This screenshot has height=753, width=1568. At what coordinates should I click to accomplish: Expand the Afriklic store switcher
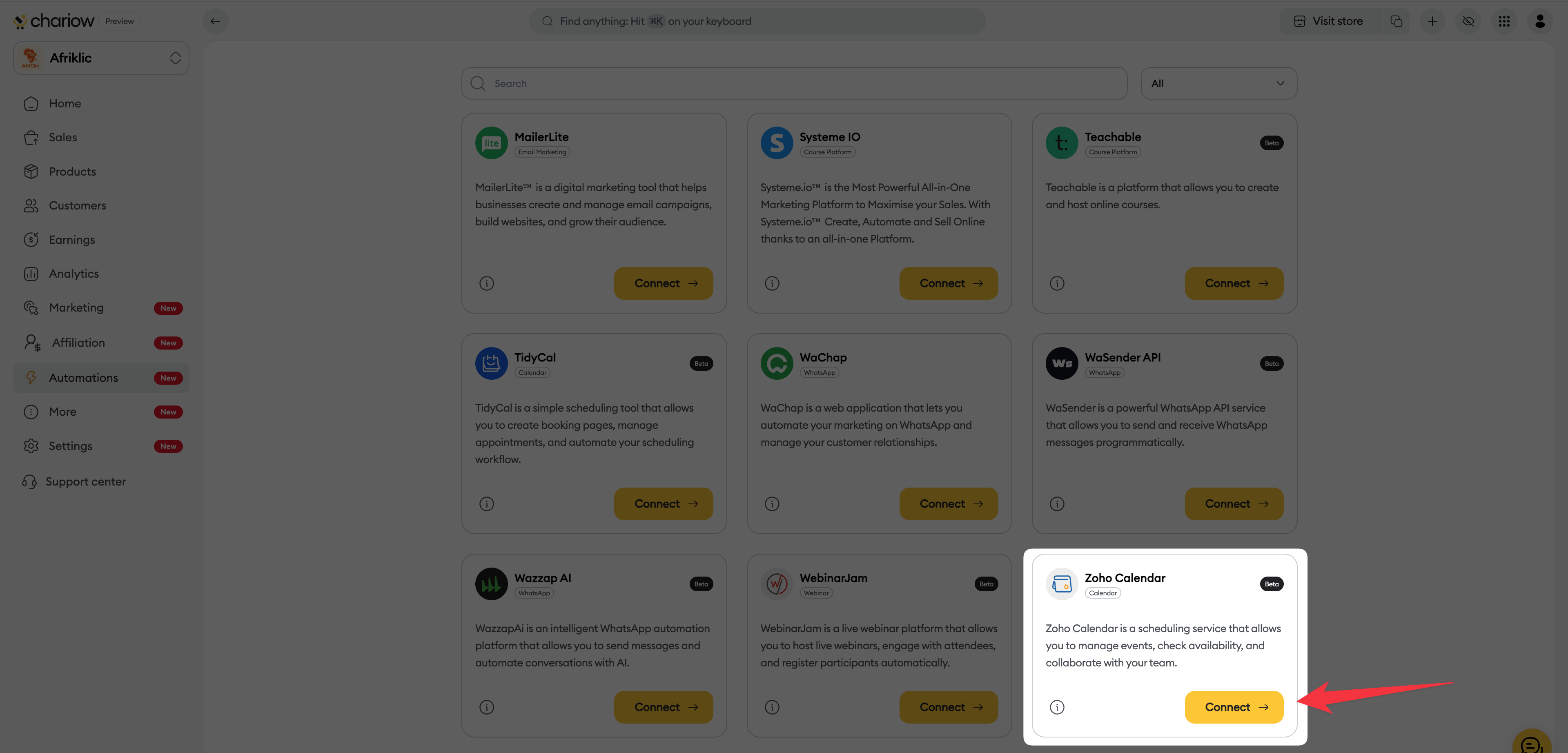pyautogui.click(x=101, y=58)
